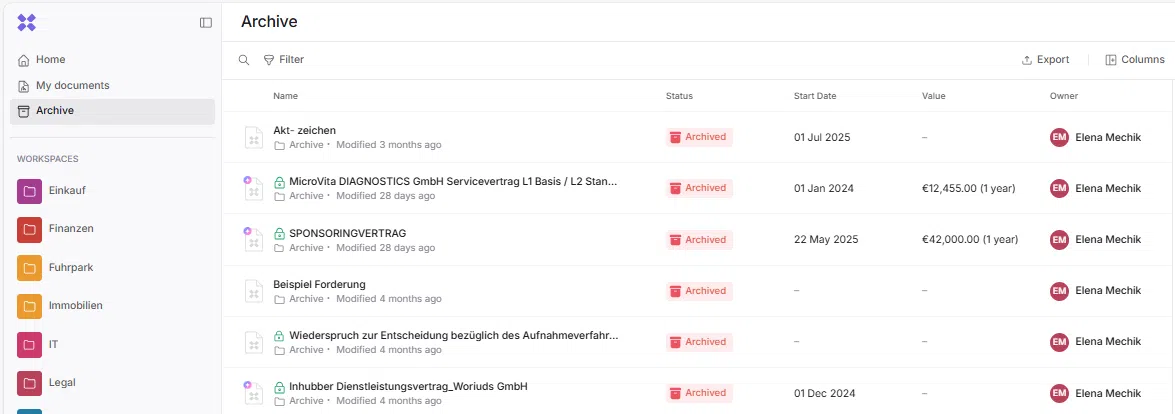The image size is (1175, 414).
Task: Click the document icon beside Beispiel Forderung
Action: point(254,291)
